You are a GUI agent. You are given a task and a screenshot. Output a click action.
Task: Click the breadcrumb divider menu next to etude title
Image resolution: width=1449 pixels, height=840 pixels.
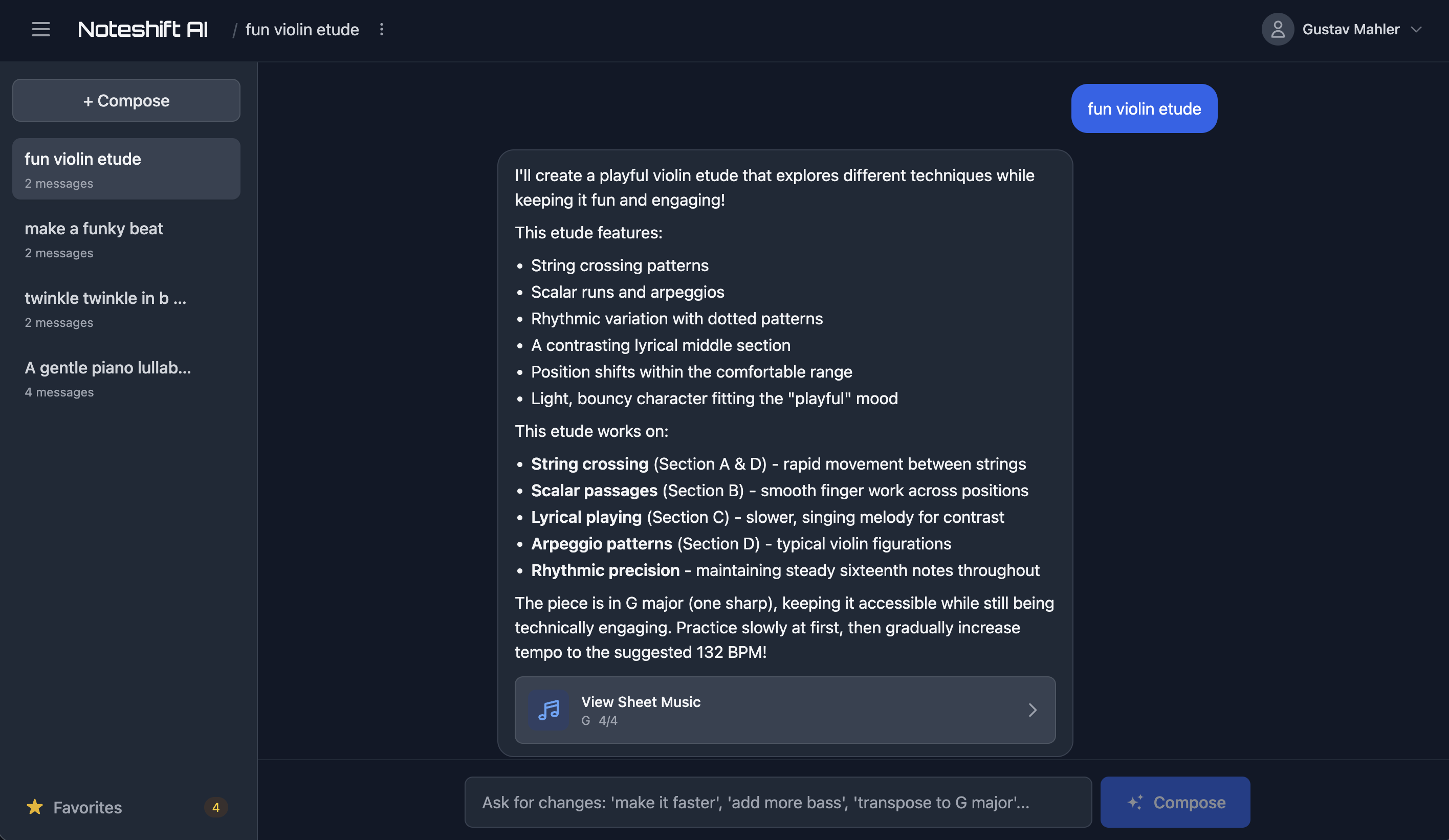[x=381, y=29]
